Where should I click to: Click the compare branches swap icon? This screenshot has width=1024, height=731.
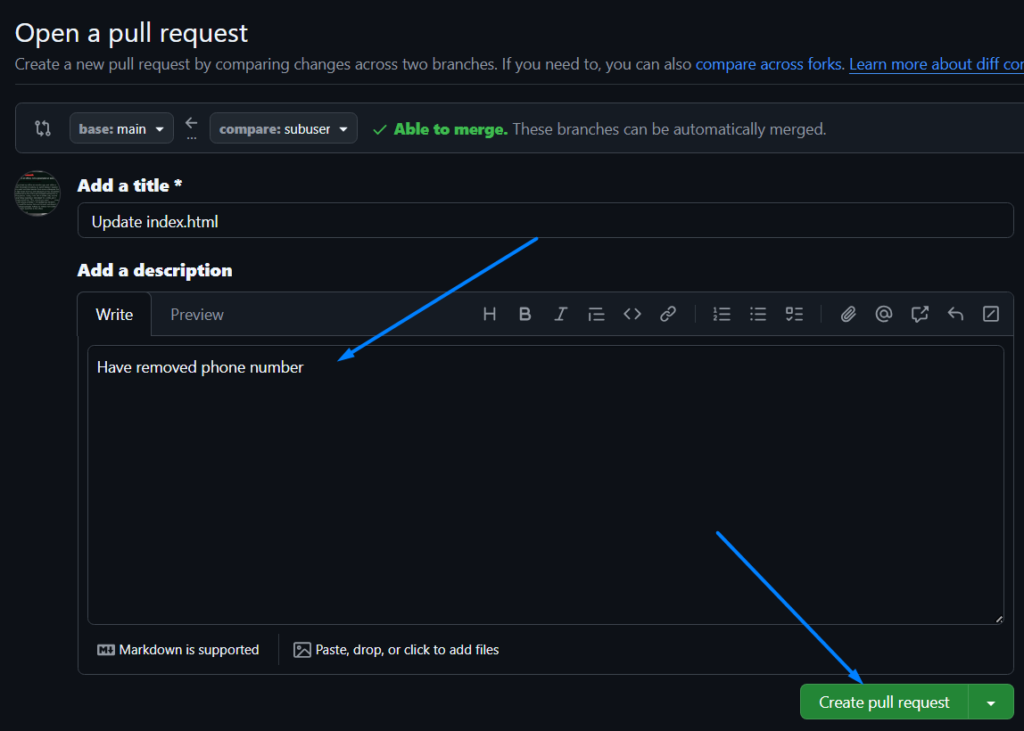[42, 128]
